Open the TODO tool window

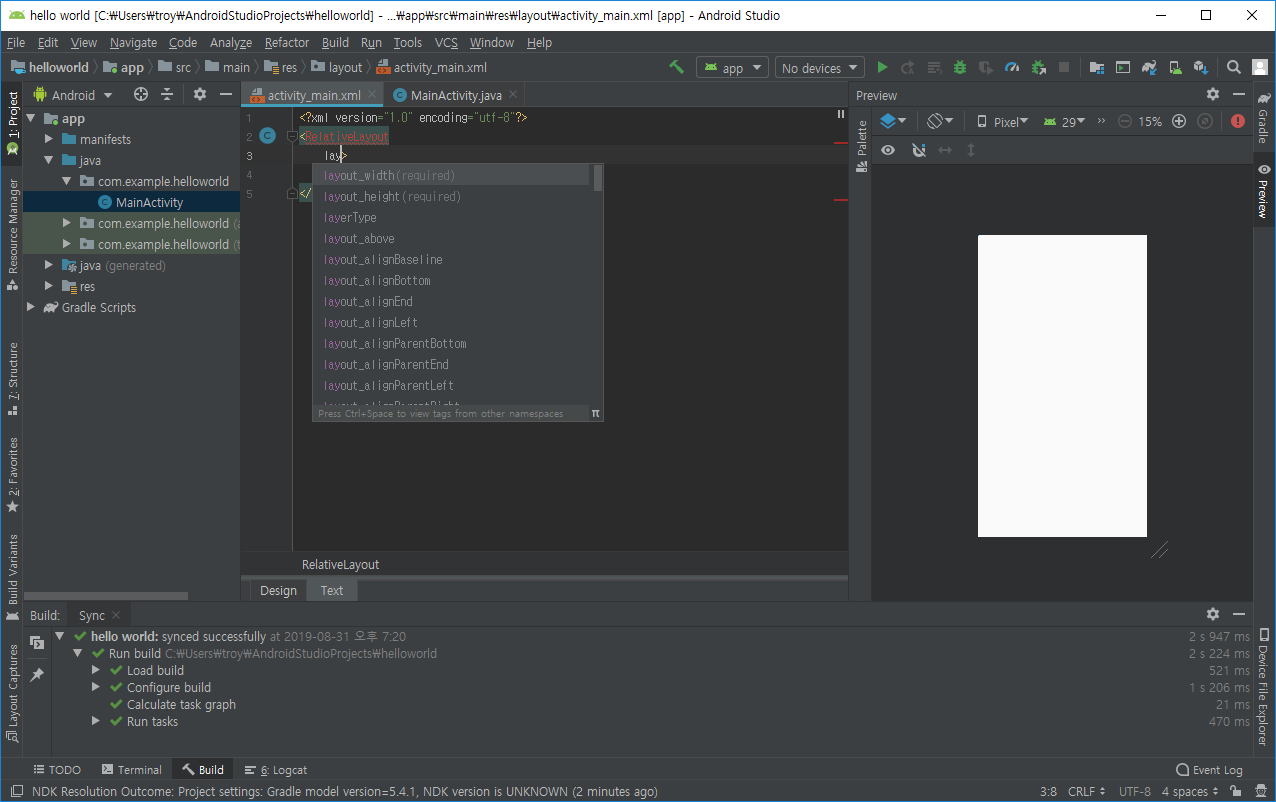coord(57,769)
